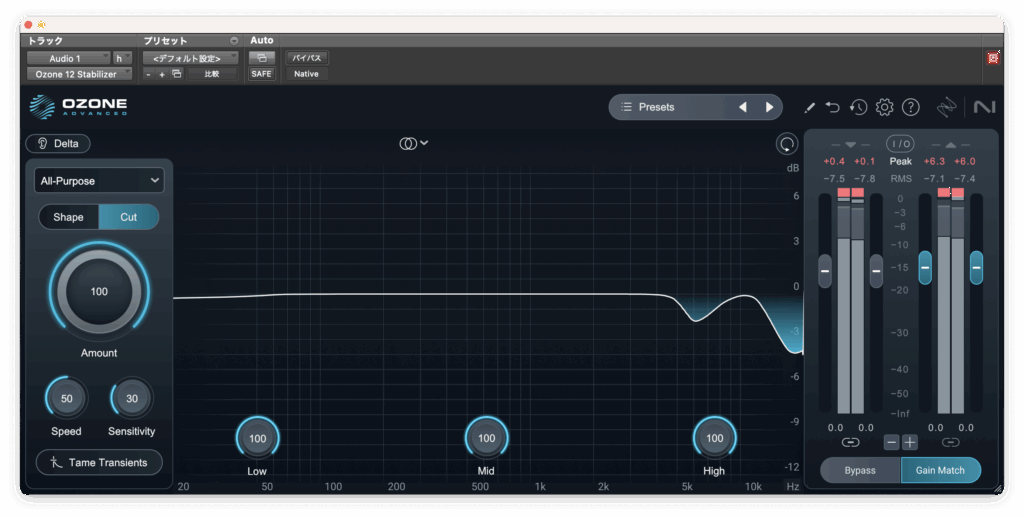Toggle Gain Match off
Screen dimensions: 1024x518
coord(940,470)
